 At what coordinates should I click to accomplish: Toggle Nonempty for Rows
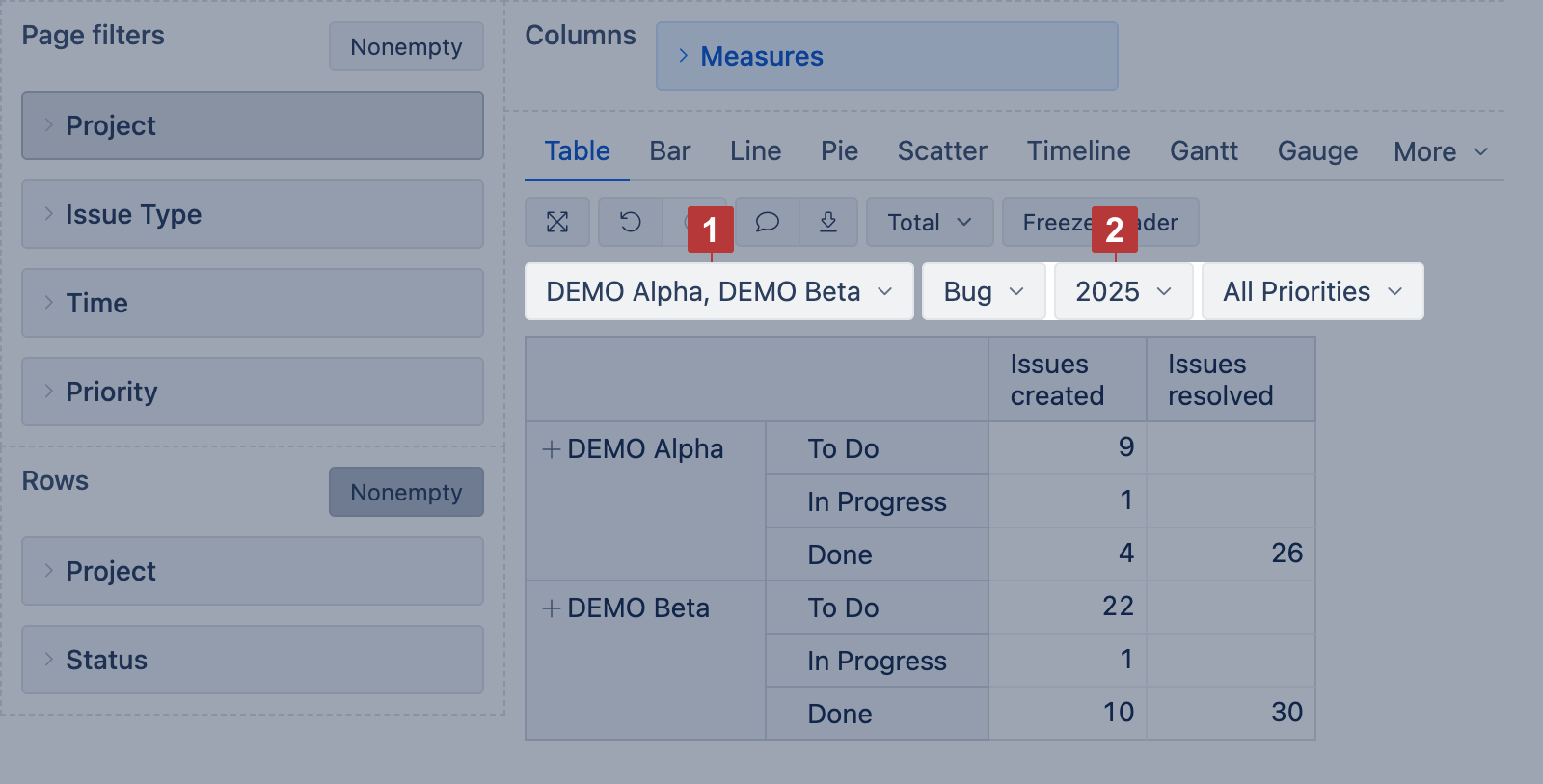coord(406,493)
